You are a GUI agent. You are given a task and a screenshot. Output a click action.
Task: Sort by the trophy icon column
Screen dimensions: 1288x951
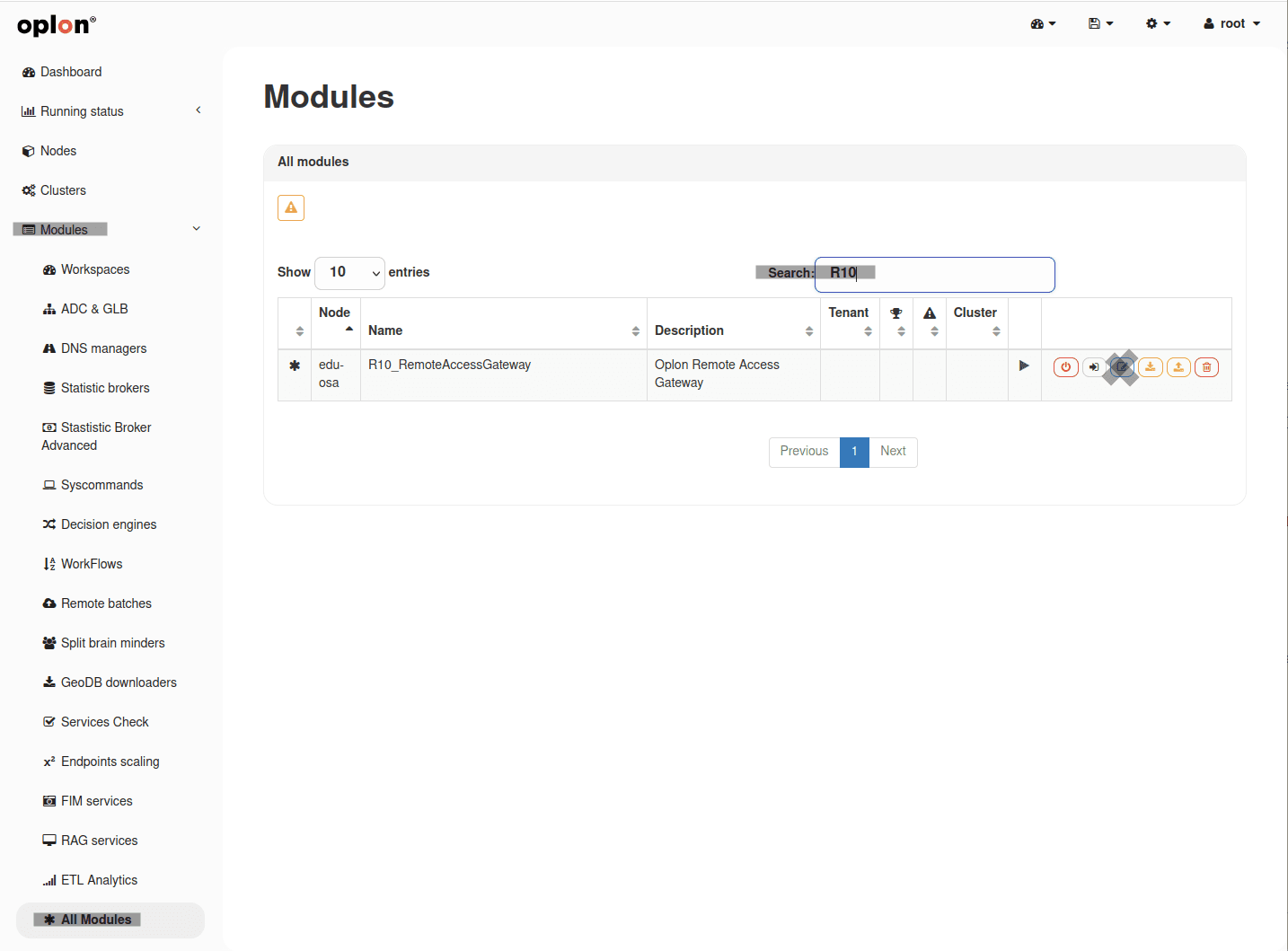[896, 323]
